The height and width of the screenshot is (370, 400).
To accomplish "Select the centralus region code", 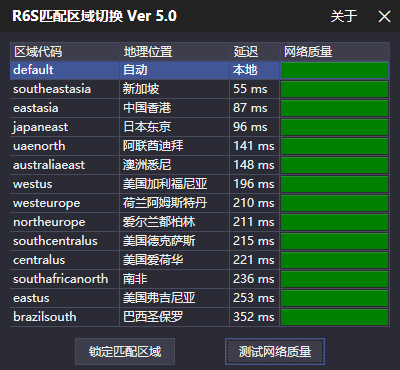I will [39, 260].
